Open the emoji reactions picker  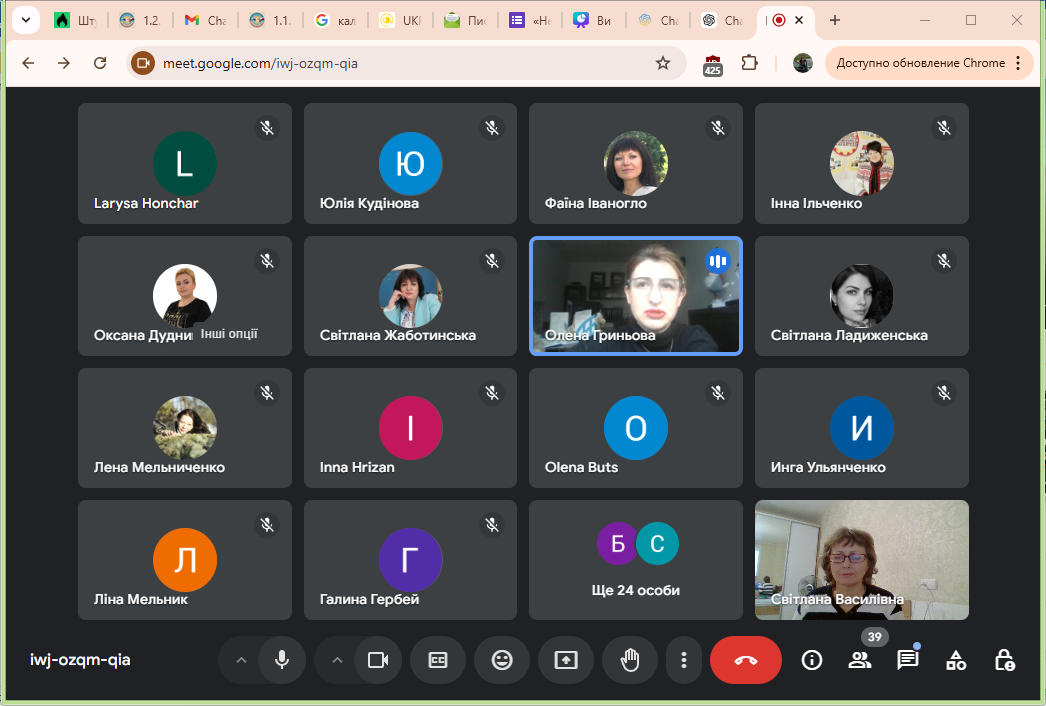point(502,660)
